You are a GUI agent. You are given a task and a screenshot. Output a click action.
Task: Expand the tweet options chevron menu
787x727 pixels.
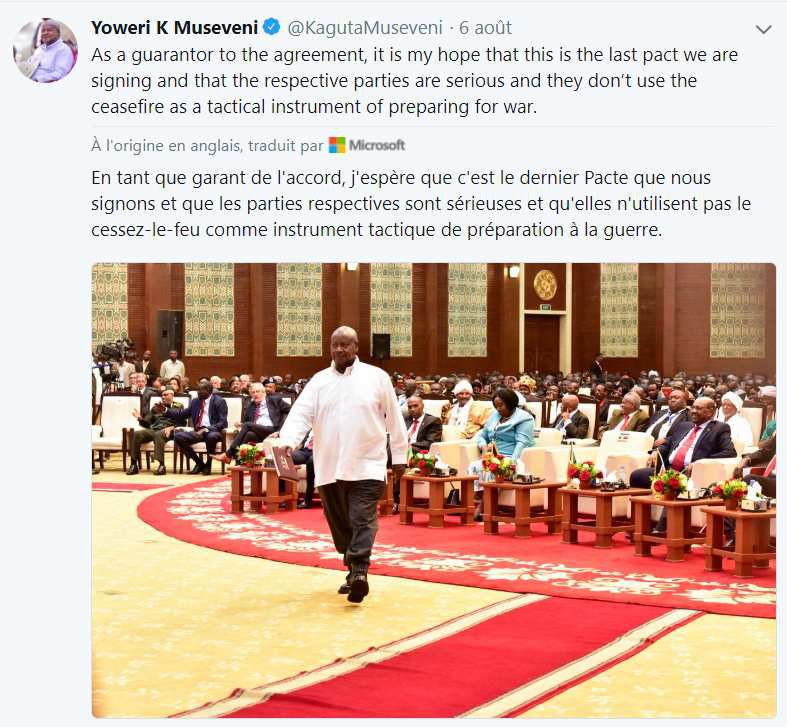[x=763, y=30]
